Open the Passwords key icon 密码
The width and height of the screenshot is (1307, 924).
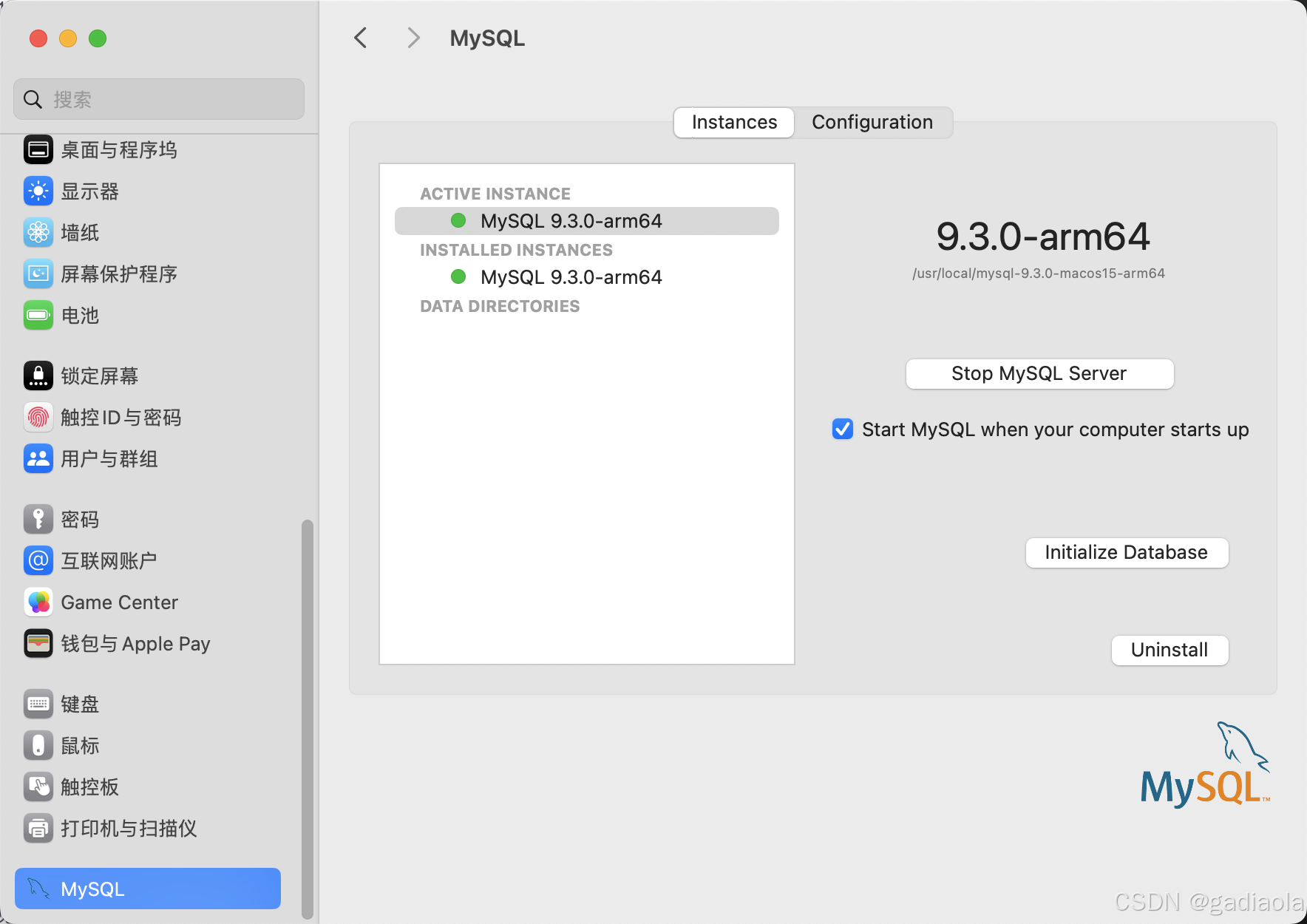pos(38,520)
